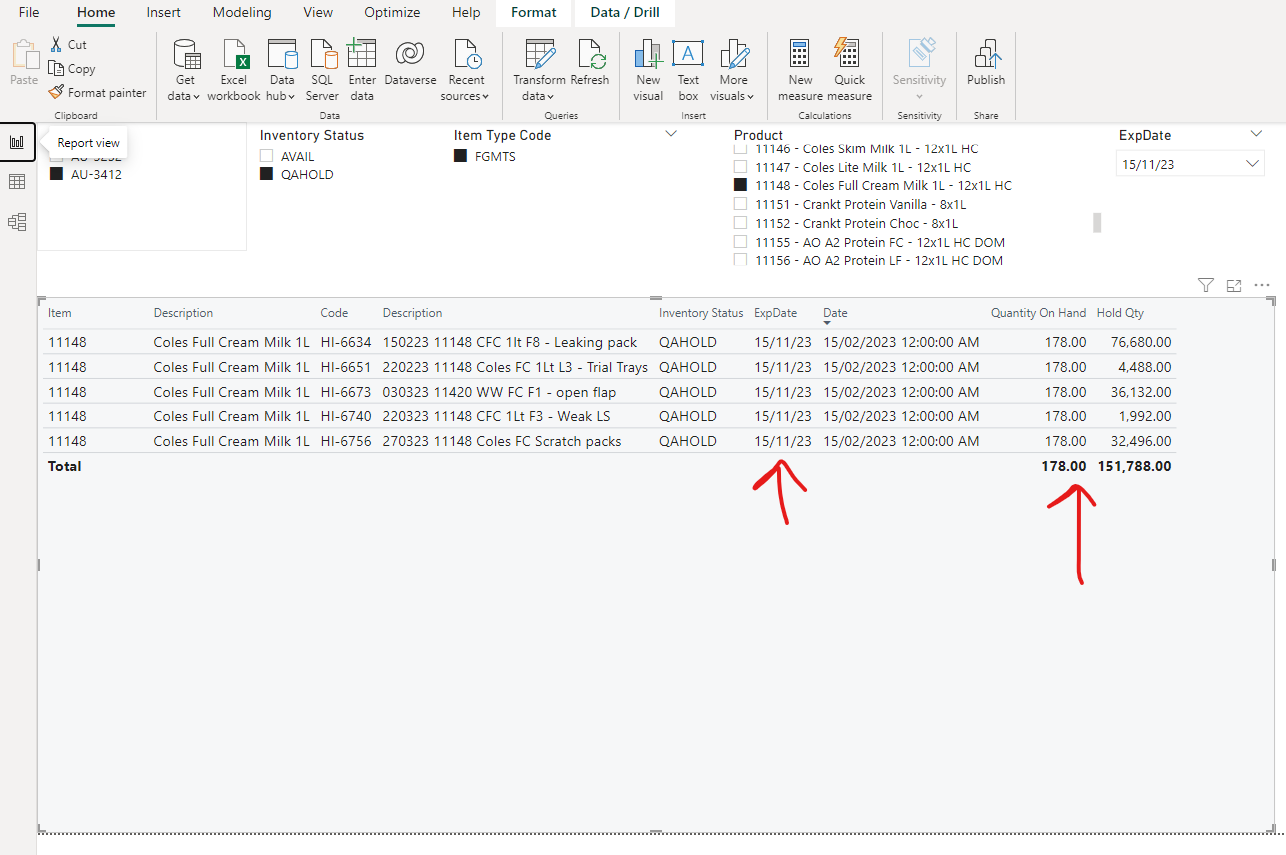
Task: Select the Format painter tool
Action: 97,93
